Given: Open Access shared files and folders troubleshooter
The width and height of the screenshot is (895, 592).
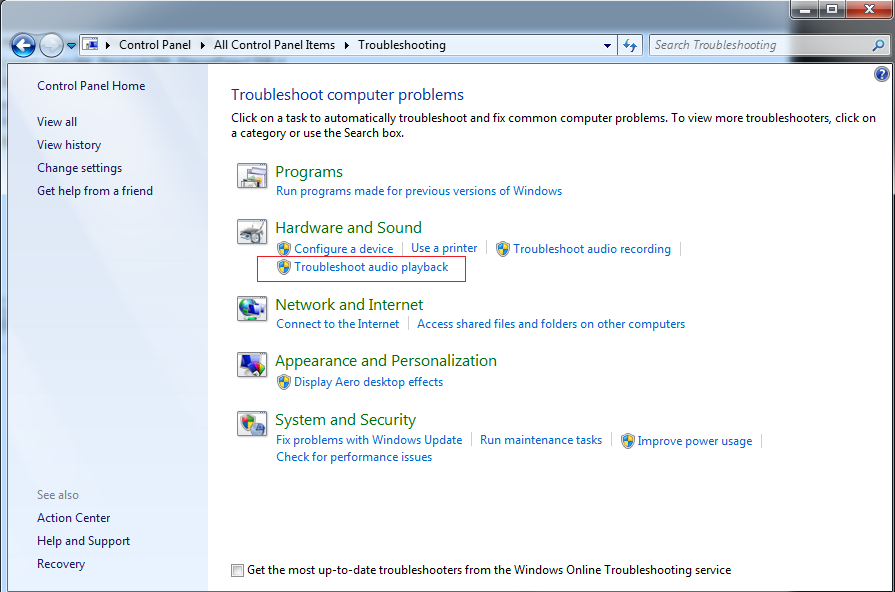Looking at the screenshot, I should point(551,324).
